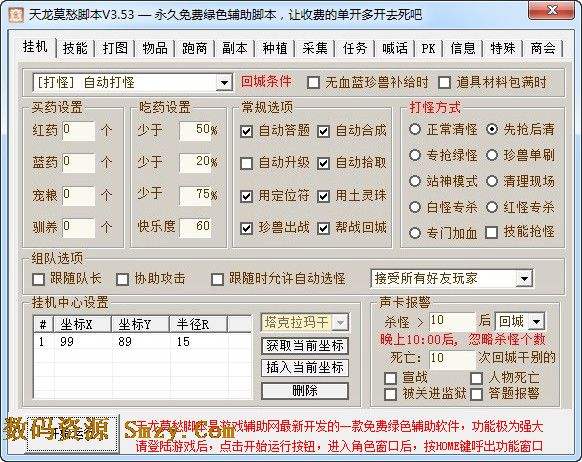Enable 跟随队长 checkbox
Image resolution: width=582 pixels, height=462 pixels.
pos(39,279)
